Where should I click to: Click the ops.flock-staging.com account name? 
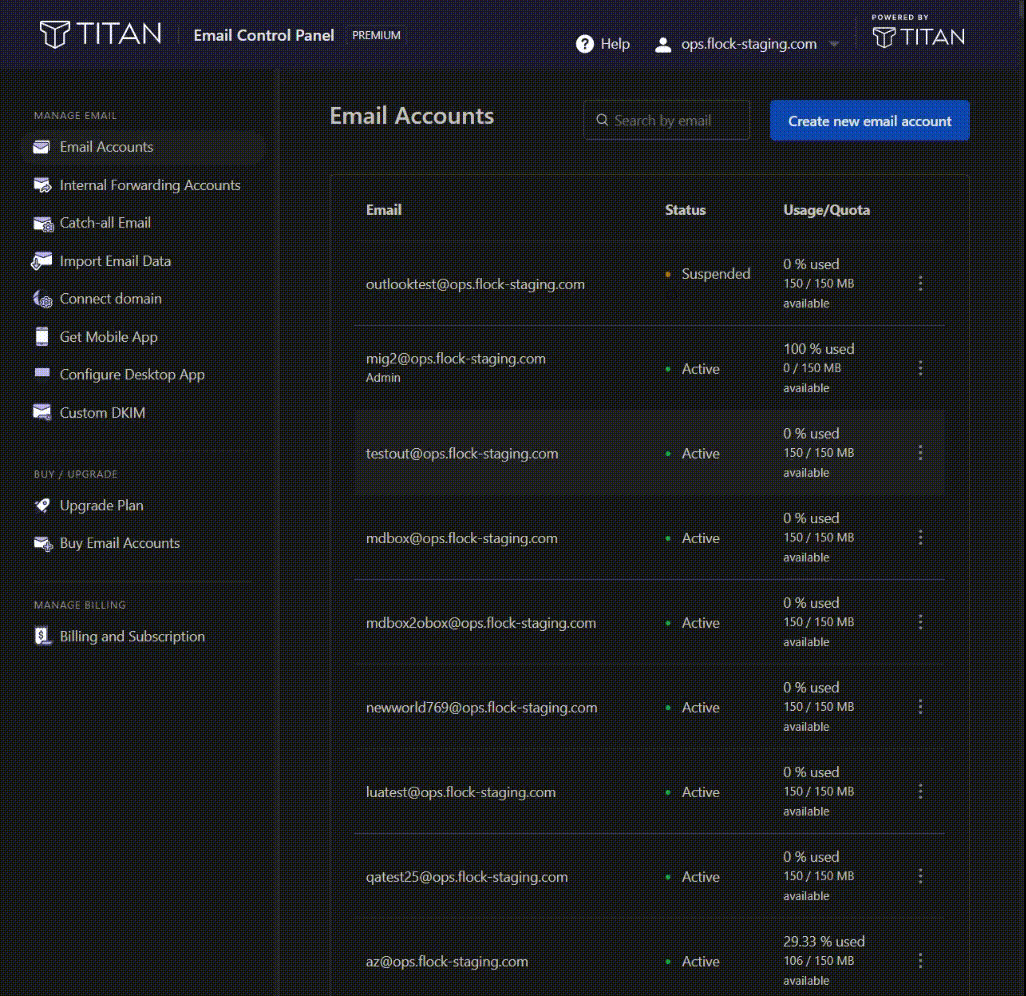click(x=749, y=44)
